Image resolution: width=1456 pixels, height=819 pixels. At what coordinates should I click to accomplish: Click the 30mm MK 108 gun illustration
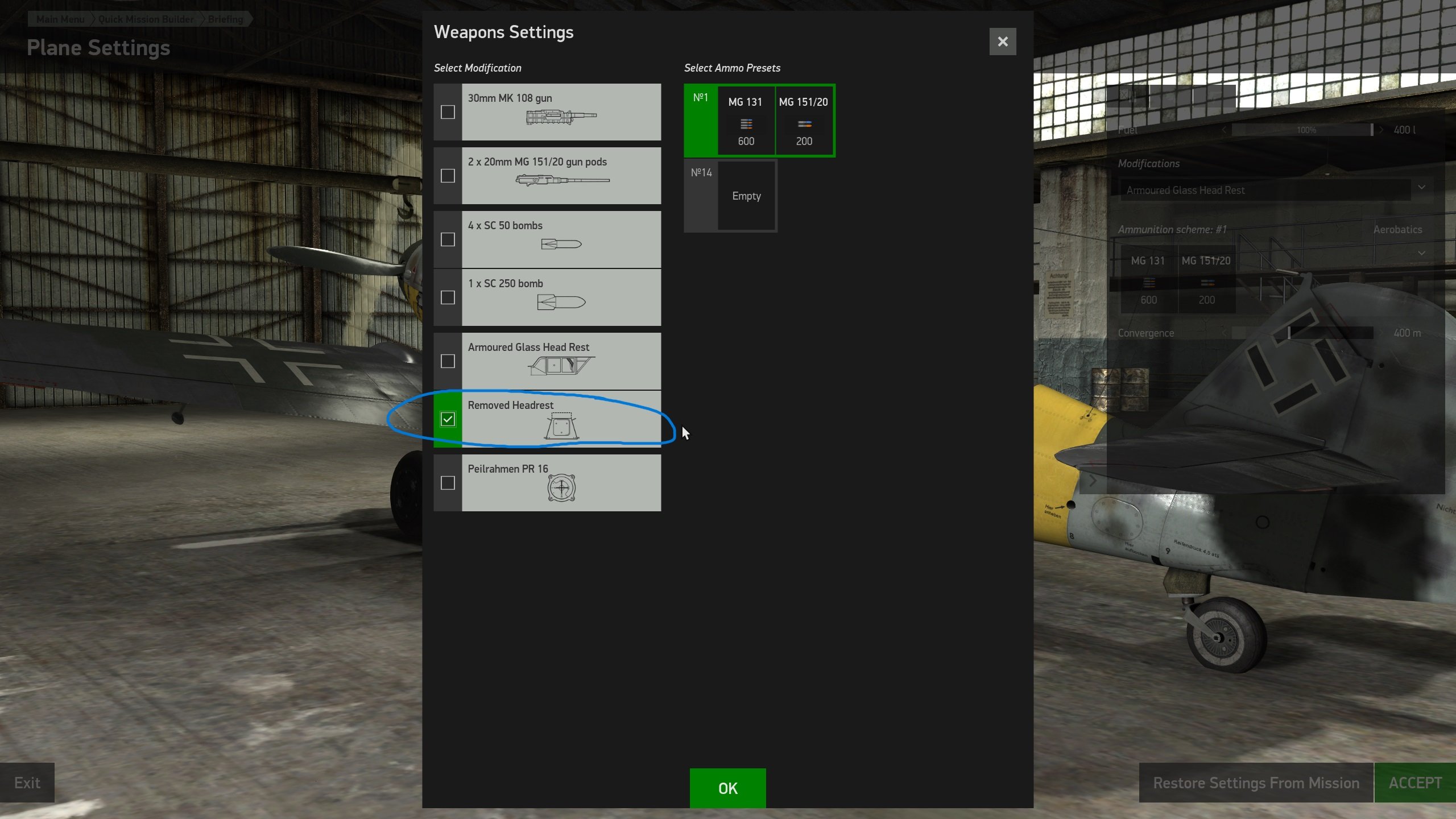[561, 117]
